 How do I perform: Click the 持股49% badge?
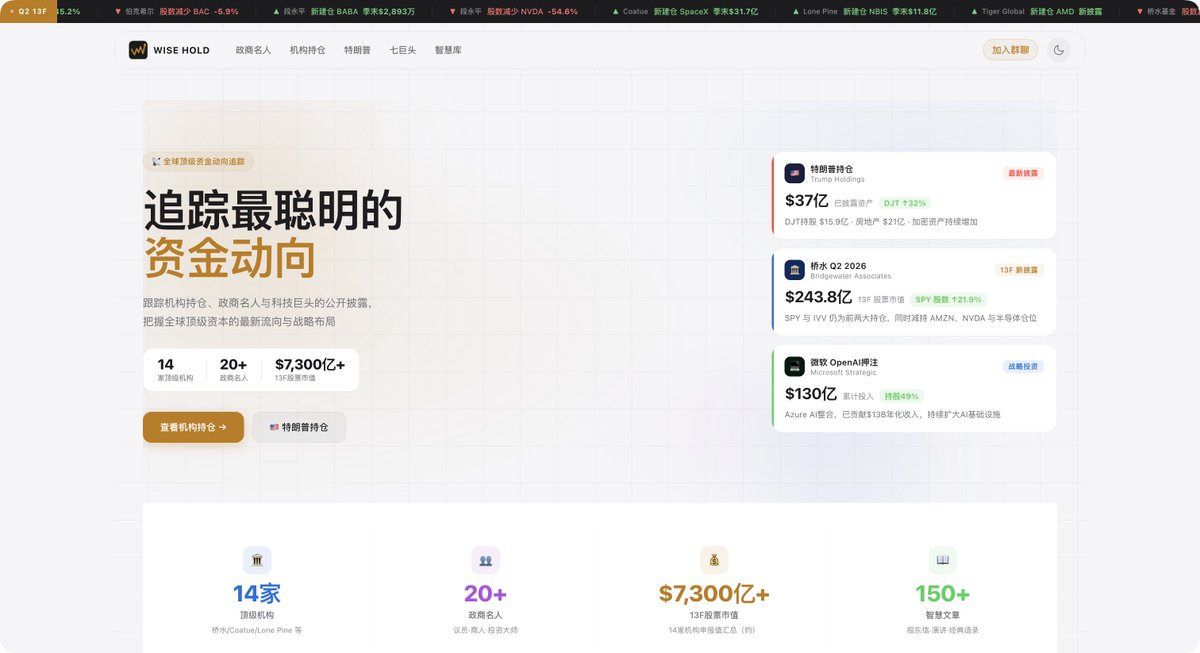901,396
